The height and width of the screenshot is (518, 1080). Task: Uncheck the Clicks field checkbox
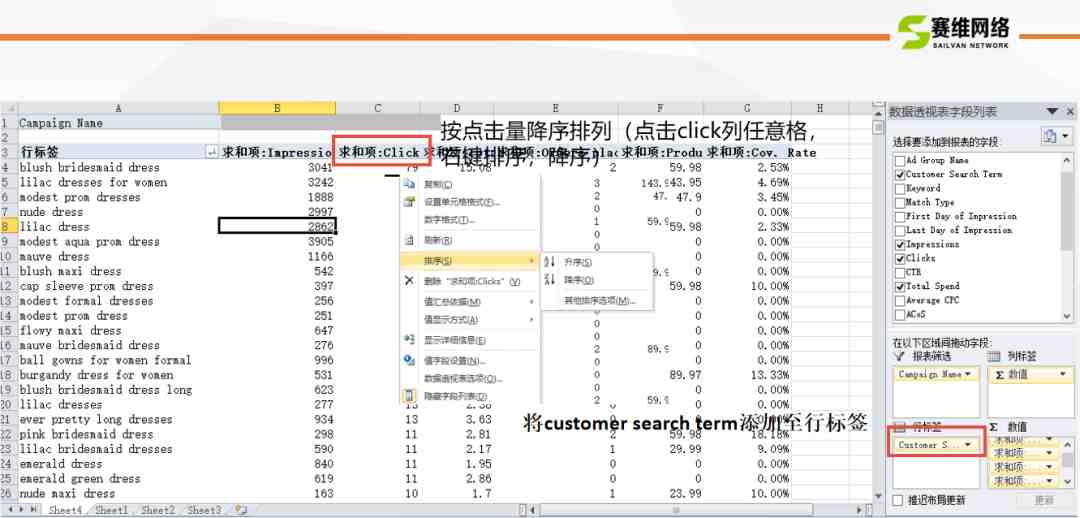click(x=900, y=258)
